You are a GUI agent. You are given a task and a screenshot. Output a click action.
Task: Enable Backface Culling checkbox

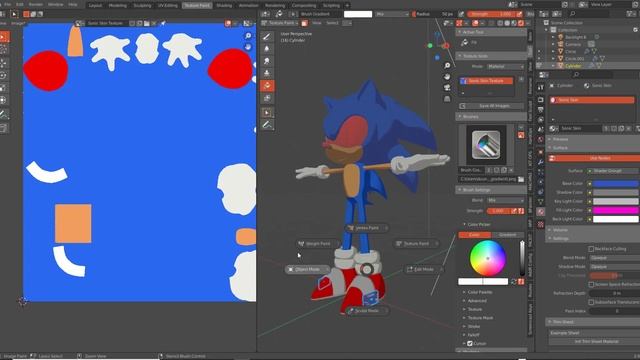point(591,249)
